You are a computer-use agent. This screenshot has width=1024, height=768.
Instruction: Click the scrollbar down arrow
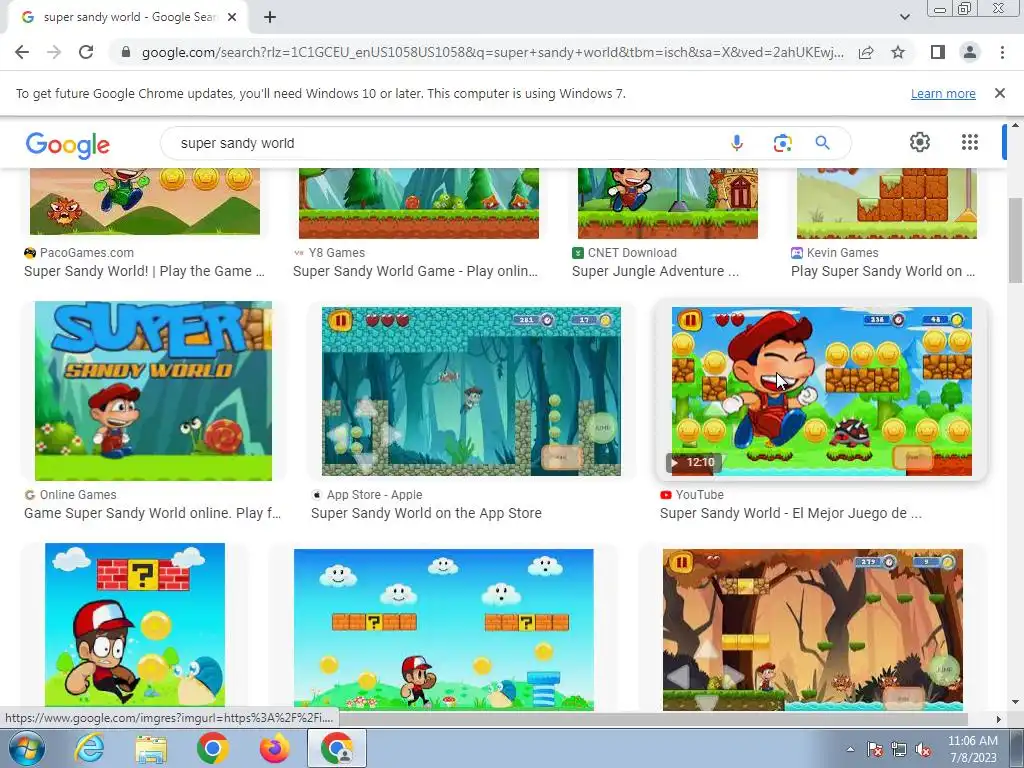(x=1015, y=703)
